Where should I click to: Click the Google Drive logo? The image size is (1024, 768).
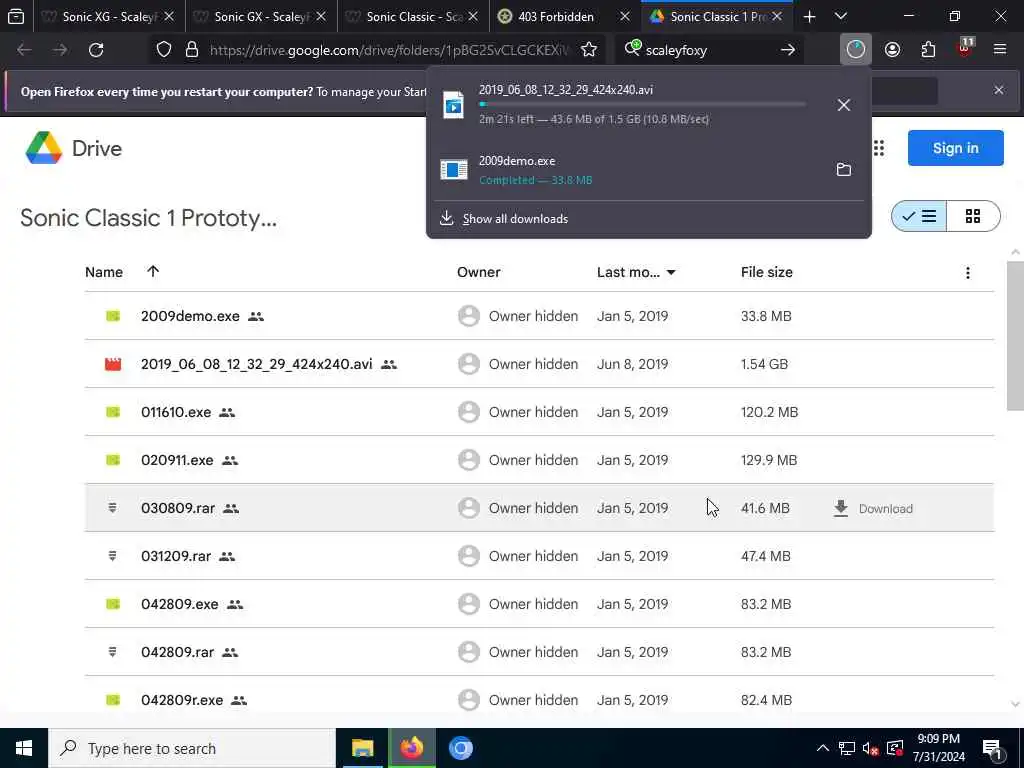click(44, 148)
